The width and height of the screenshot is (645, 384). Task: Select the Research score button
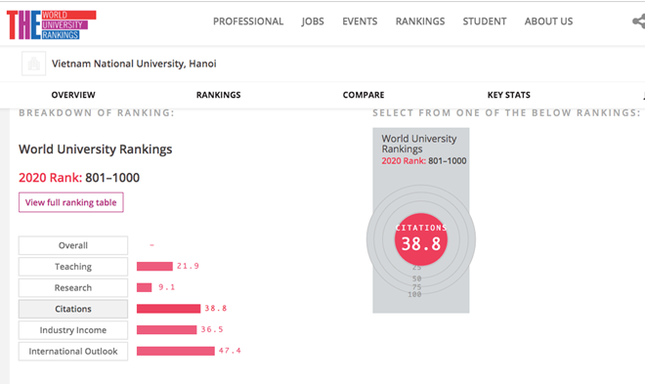pos(73,288)
